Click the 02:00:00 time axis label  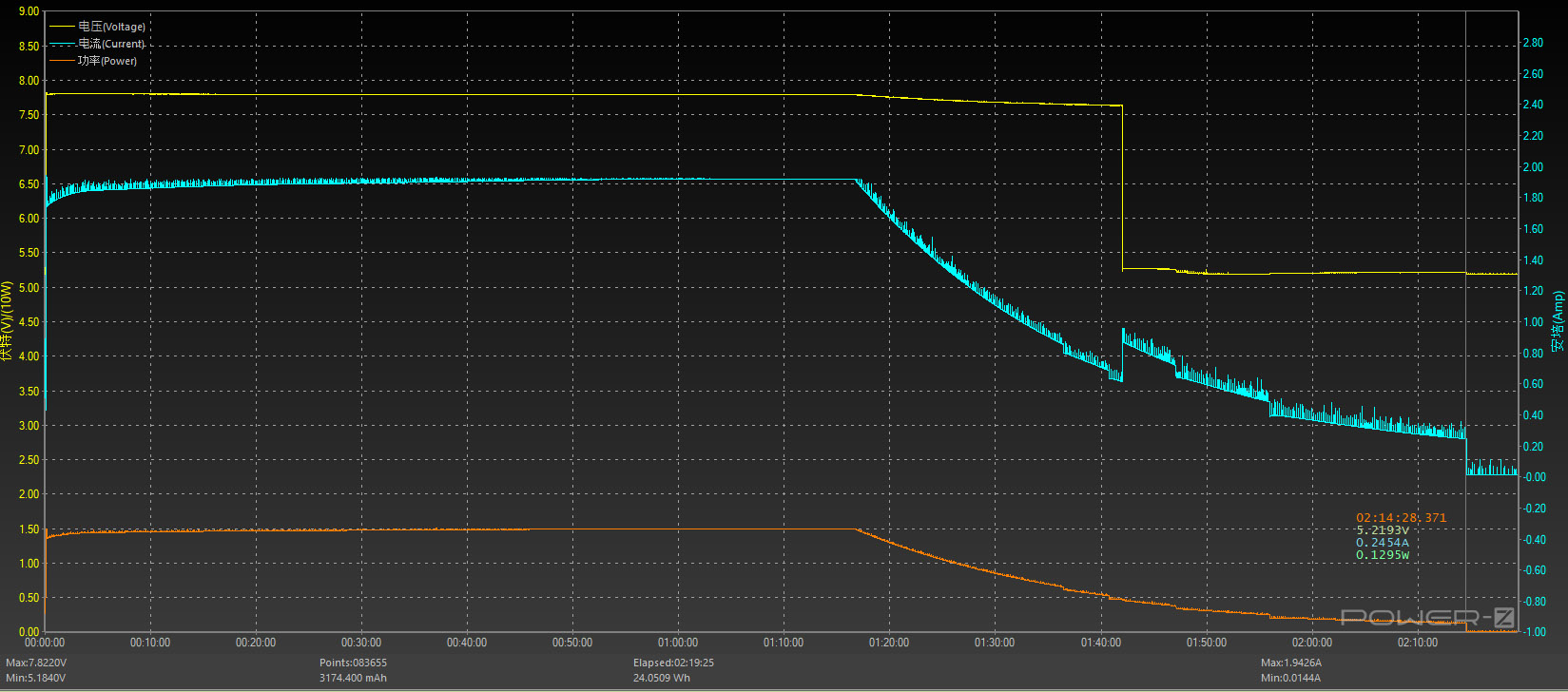point(1312,643)
